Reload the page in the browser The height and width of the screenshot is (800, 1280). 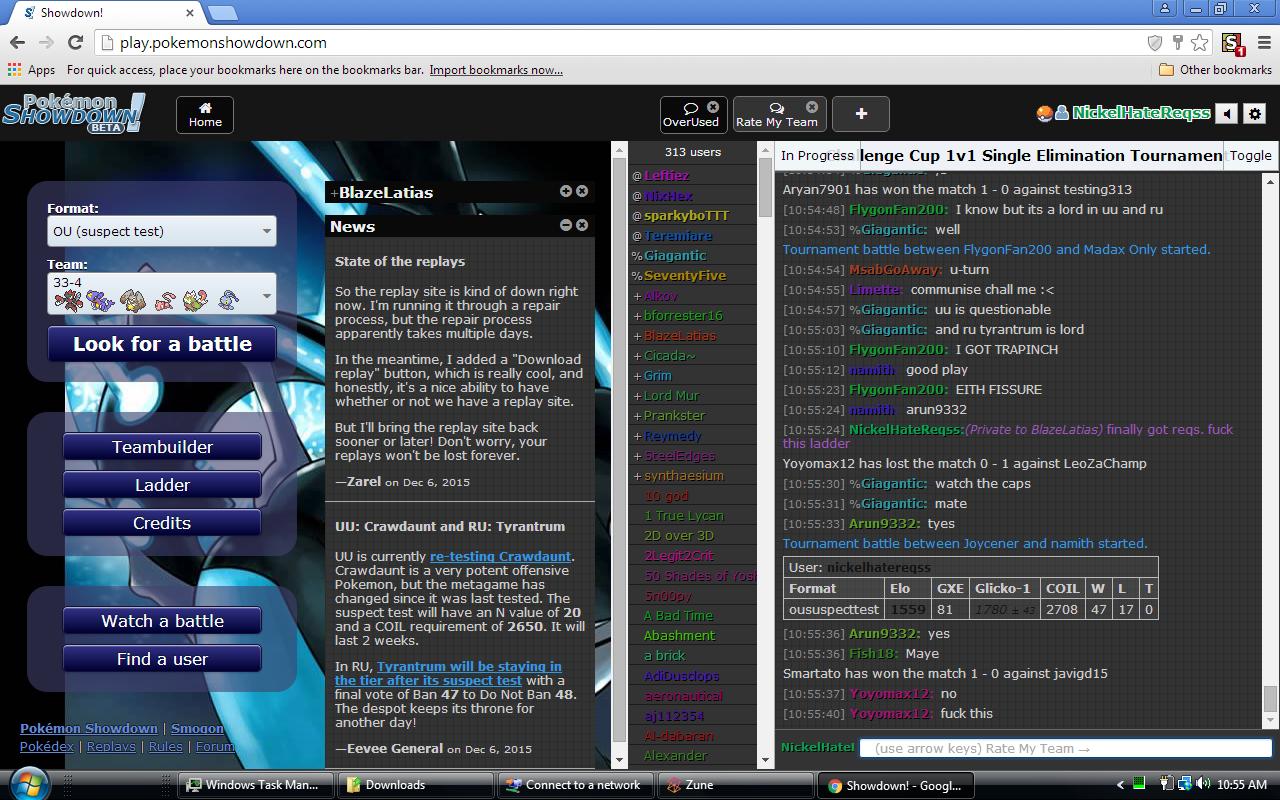click(75, 43)
